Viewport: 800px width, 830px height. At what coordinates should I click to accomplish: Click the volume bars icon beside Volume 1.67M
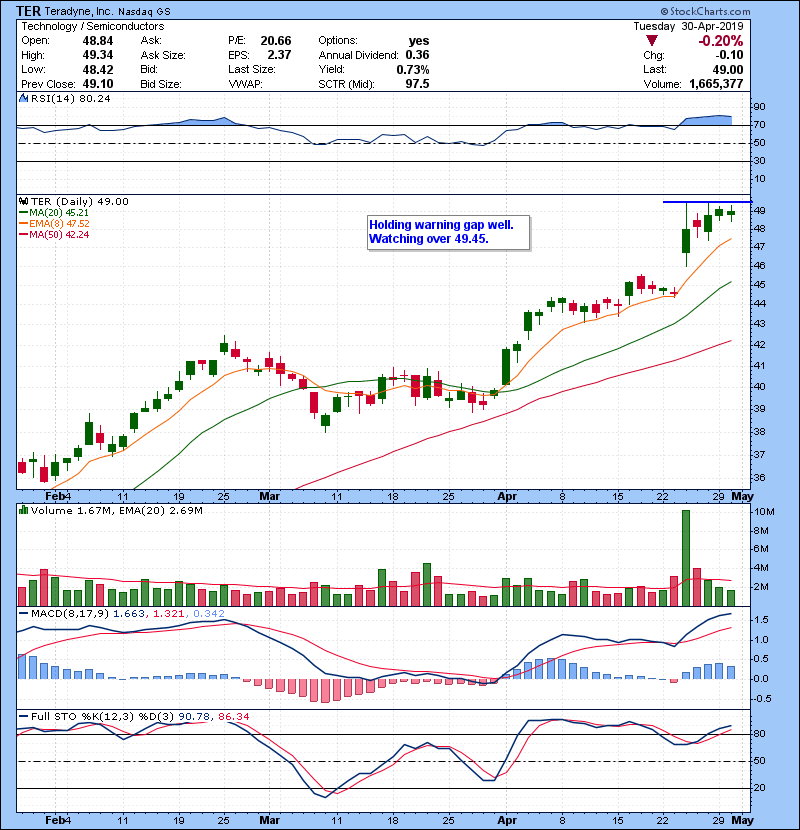pos(23,510)
